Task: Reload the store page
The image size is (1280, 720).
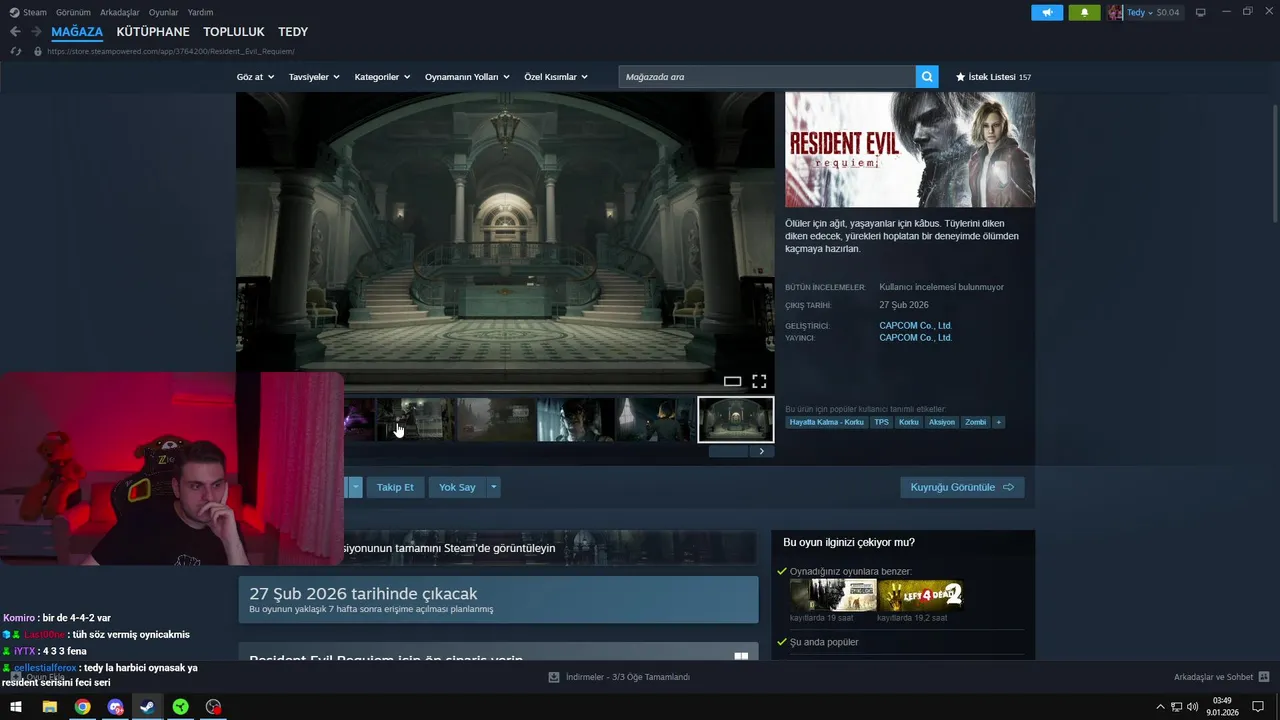Action: [x=15, y=51]
